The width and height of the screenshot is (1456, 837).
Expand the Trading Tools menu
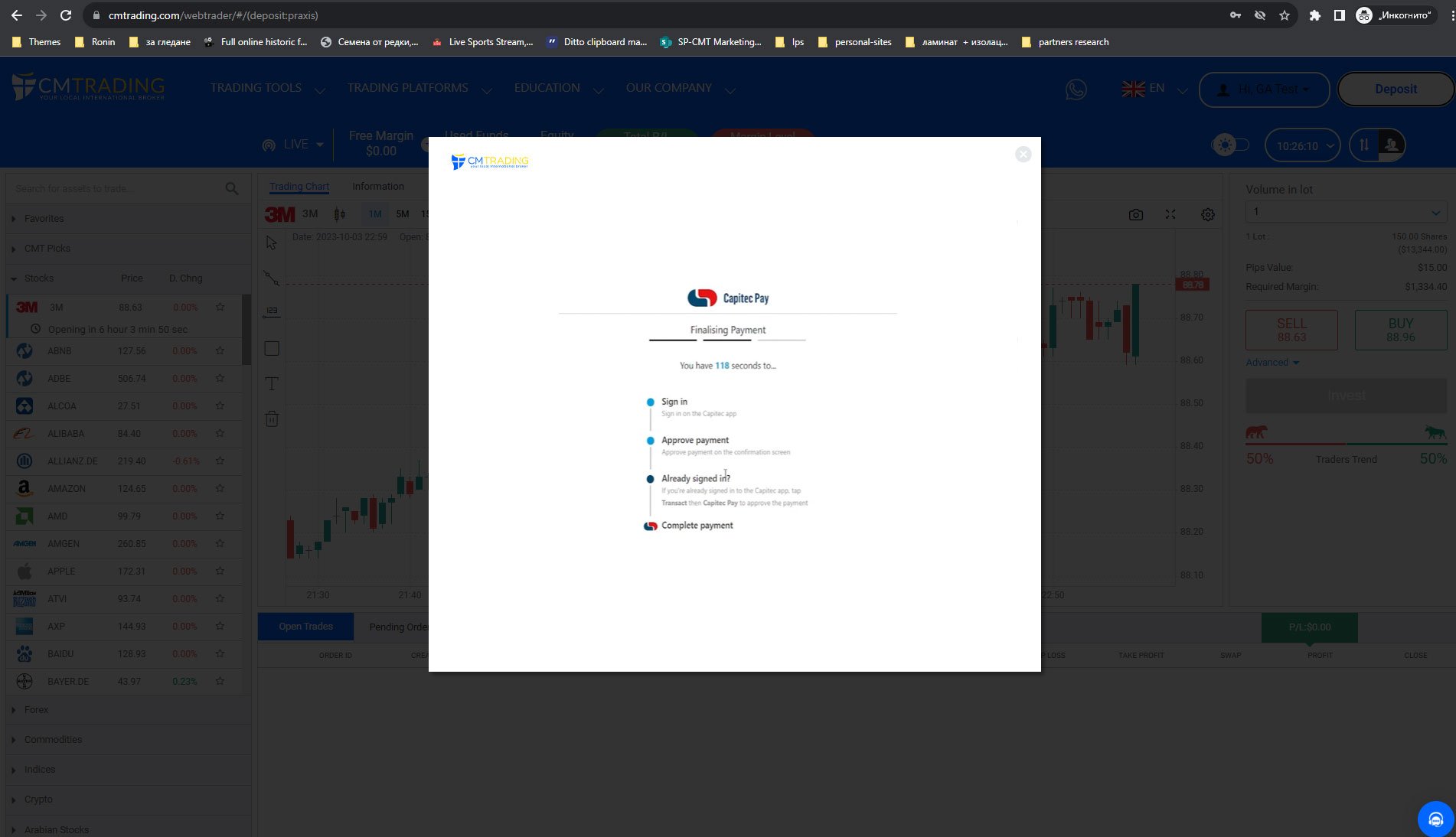[267, 88]
